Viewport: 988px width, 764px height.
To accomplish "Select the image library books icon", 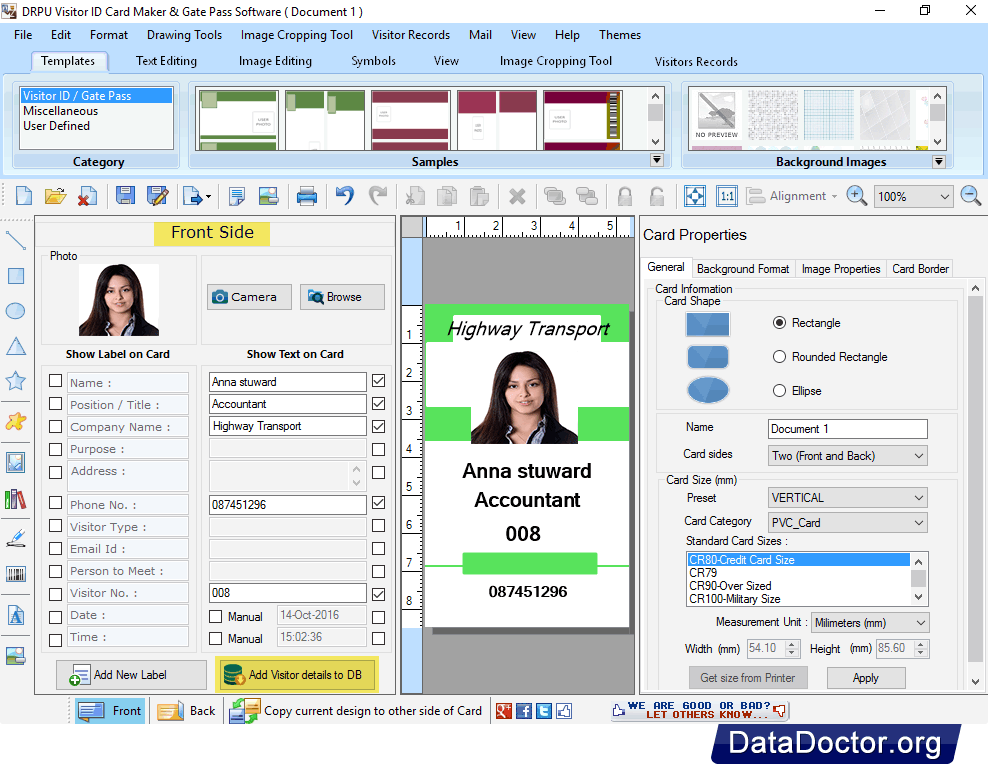I will click(16, 499).
